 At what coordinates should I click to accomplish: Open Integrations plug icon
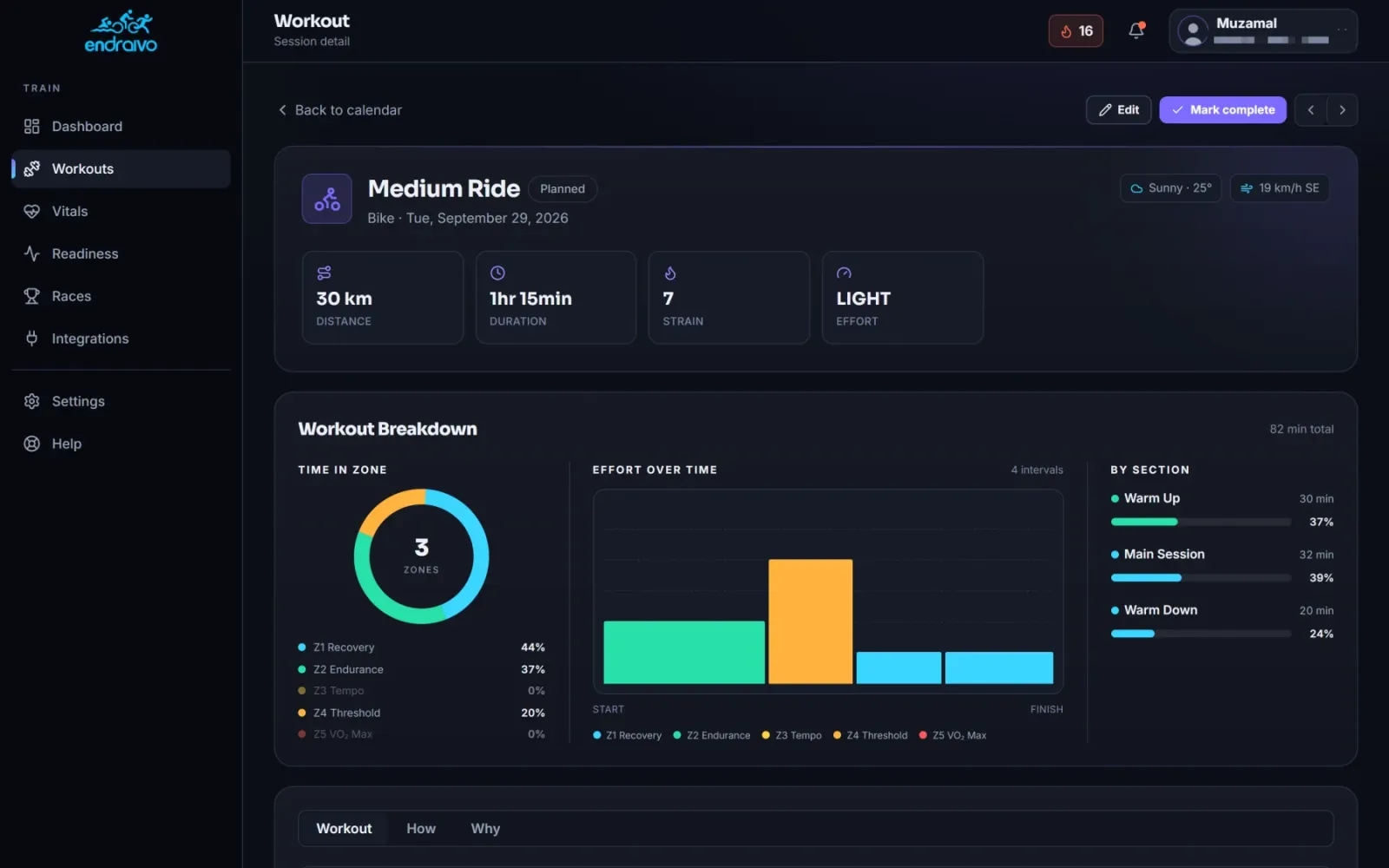(x=32, y=339)
